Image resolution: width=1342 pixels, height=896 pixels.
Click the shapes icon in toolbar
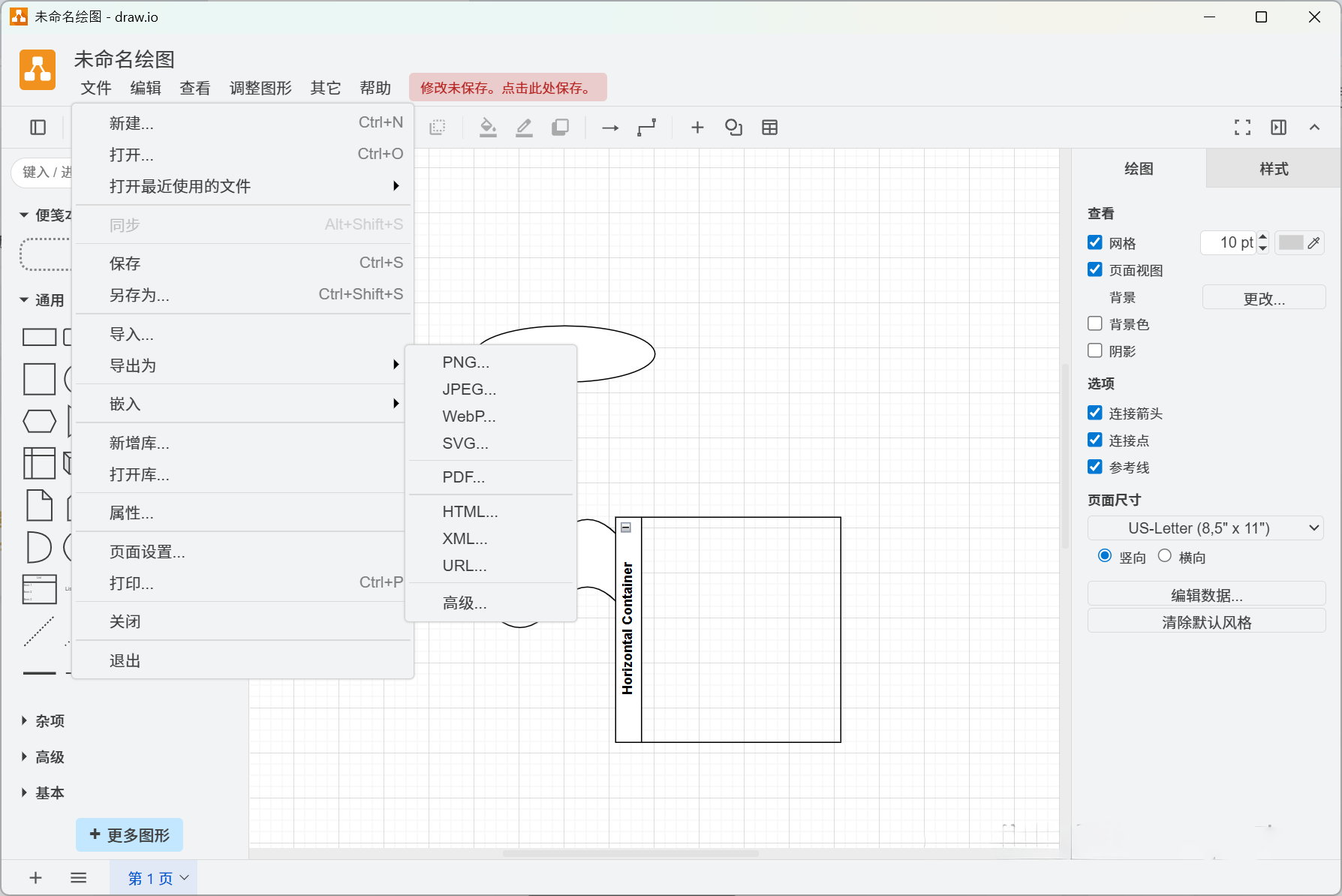pos(733,128)
